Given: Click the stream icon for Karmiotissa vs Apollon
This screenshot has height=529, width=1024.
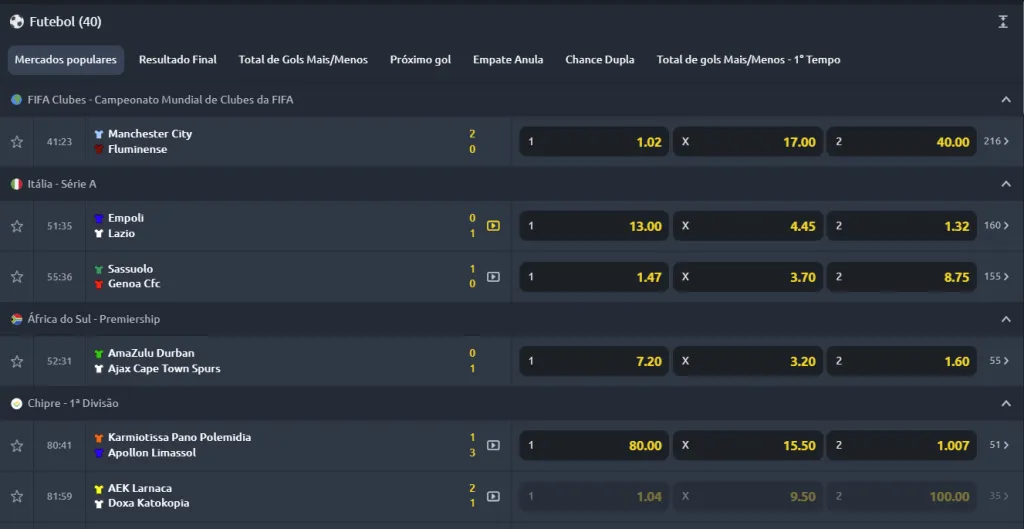Looking at the screenshot, I should [x=493, y=446].
